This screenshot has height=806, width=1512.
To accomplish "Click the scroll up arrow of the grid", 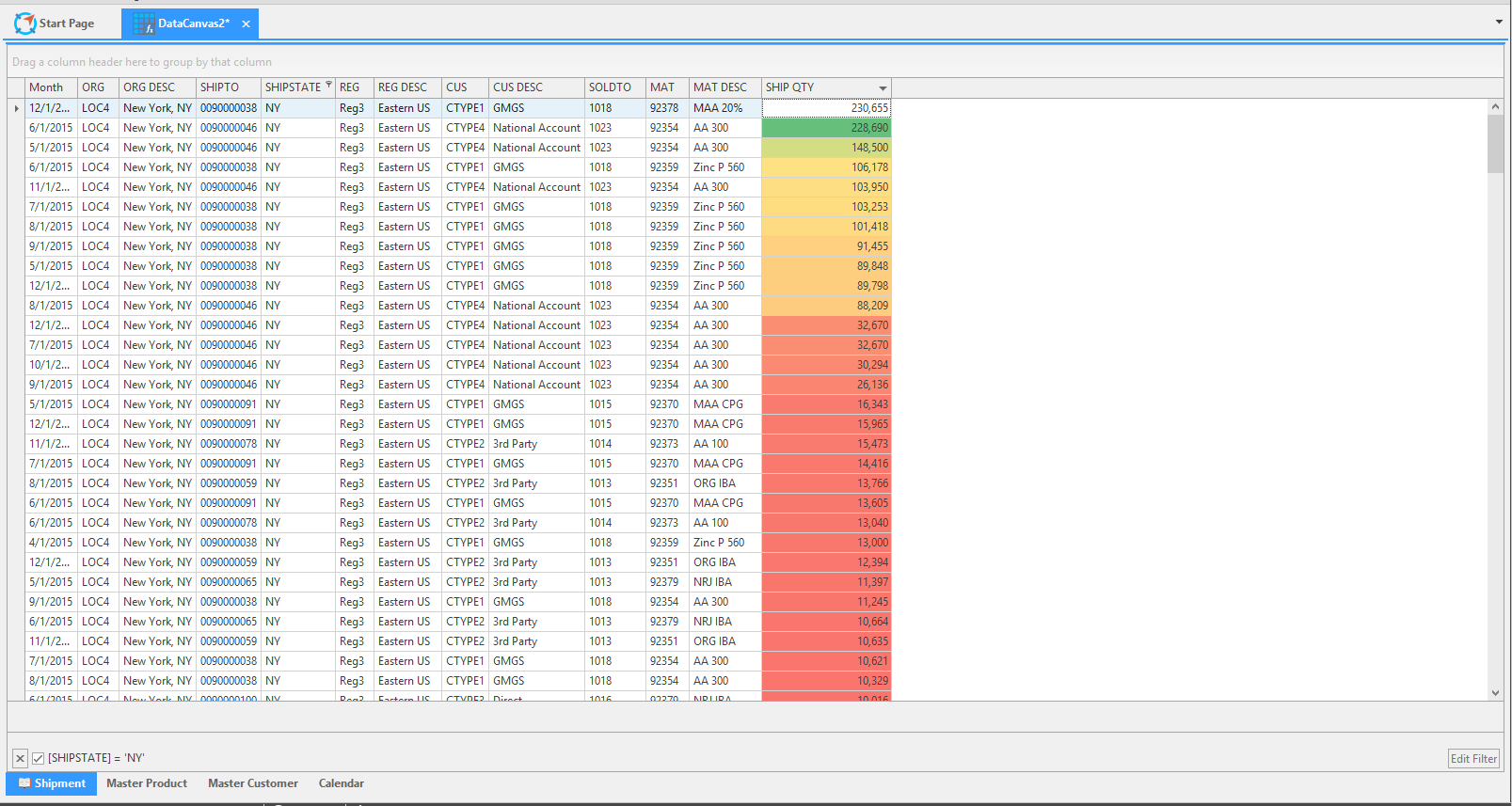I will pyautogui.click(x=1495, y=107).
